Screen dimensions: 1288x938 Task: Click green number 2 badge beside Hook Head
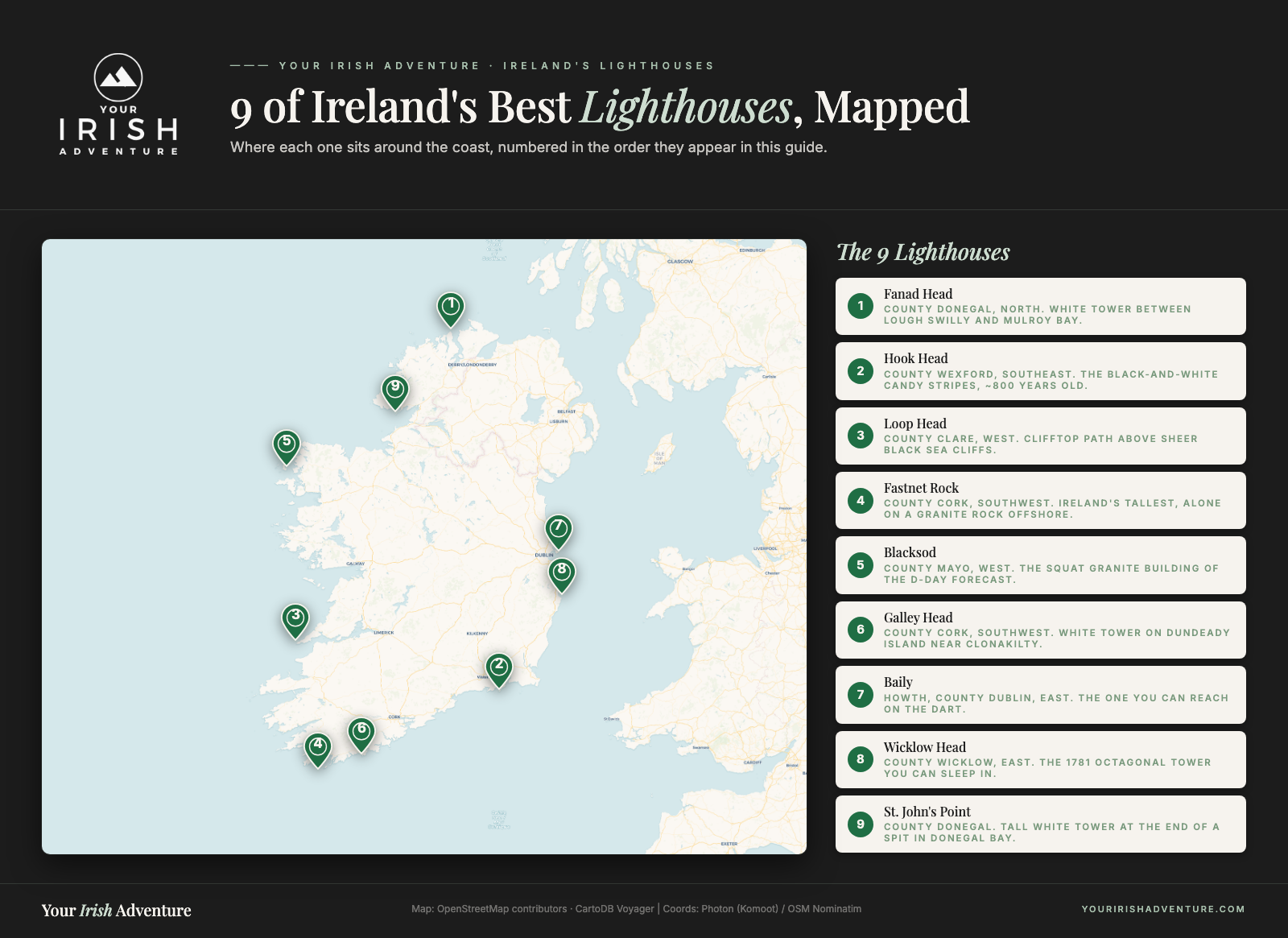pyautogui.click(x=861, y=371)
